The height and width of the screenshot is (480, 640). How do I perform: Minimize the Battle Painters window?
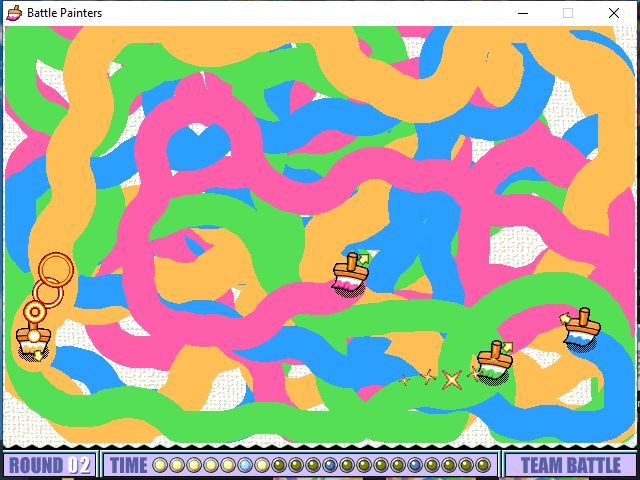[523, 13]
